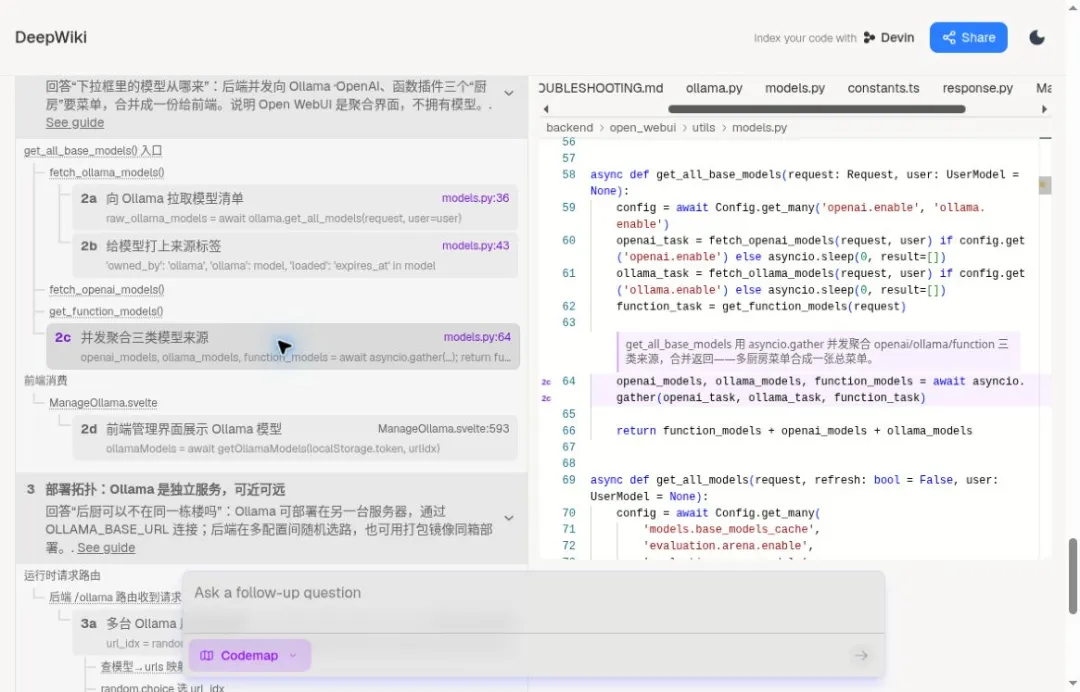The width and height of the screenshot is (1080, 692).
Task: Submit follow-up question arrow
Action: click(x=861, y=656)
